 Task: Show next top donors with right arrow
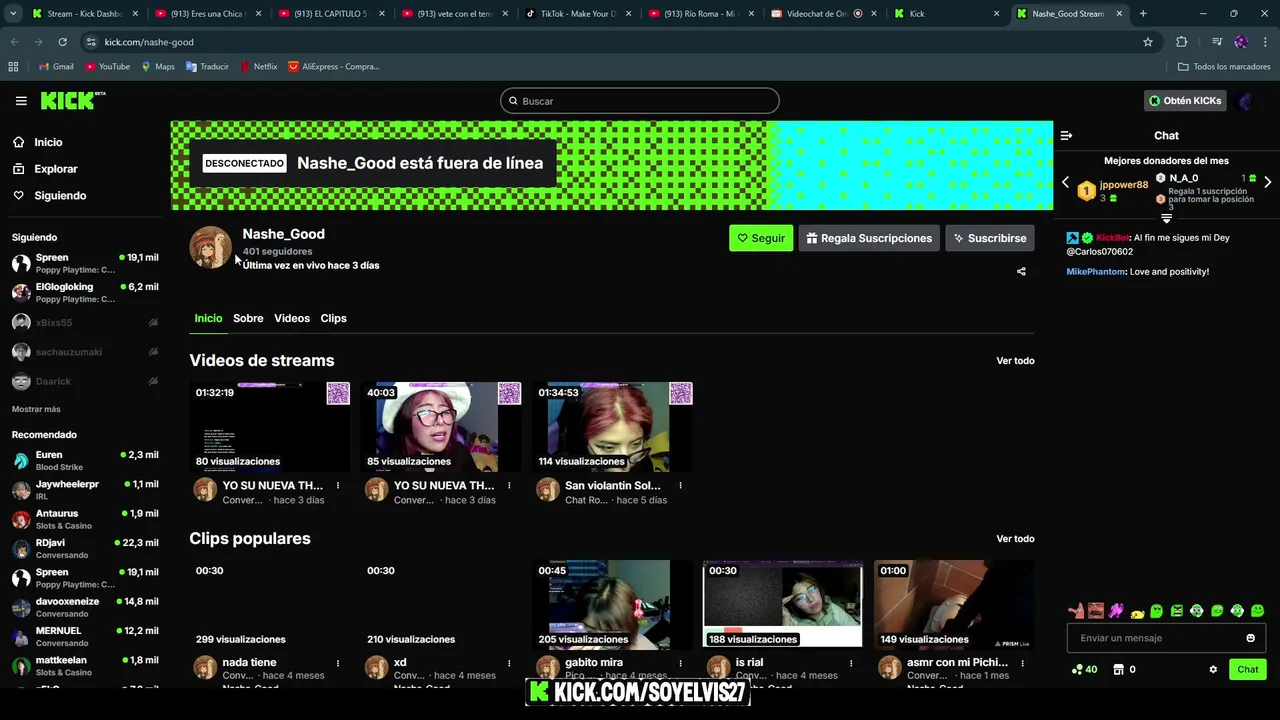(x=1267, y=182)
